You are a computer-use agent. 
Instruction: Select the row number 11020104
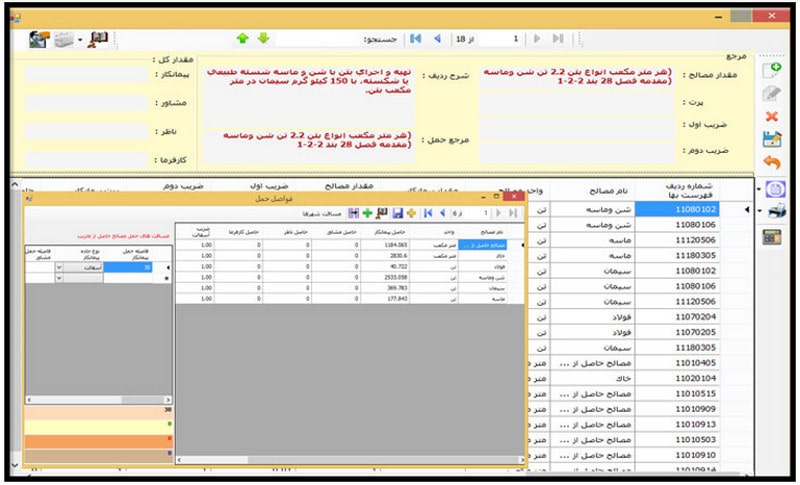(x=677, y=378)
